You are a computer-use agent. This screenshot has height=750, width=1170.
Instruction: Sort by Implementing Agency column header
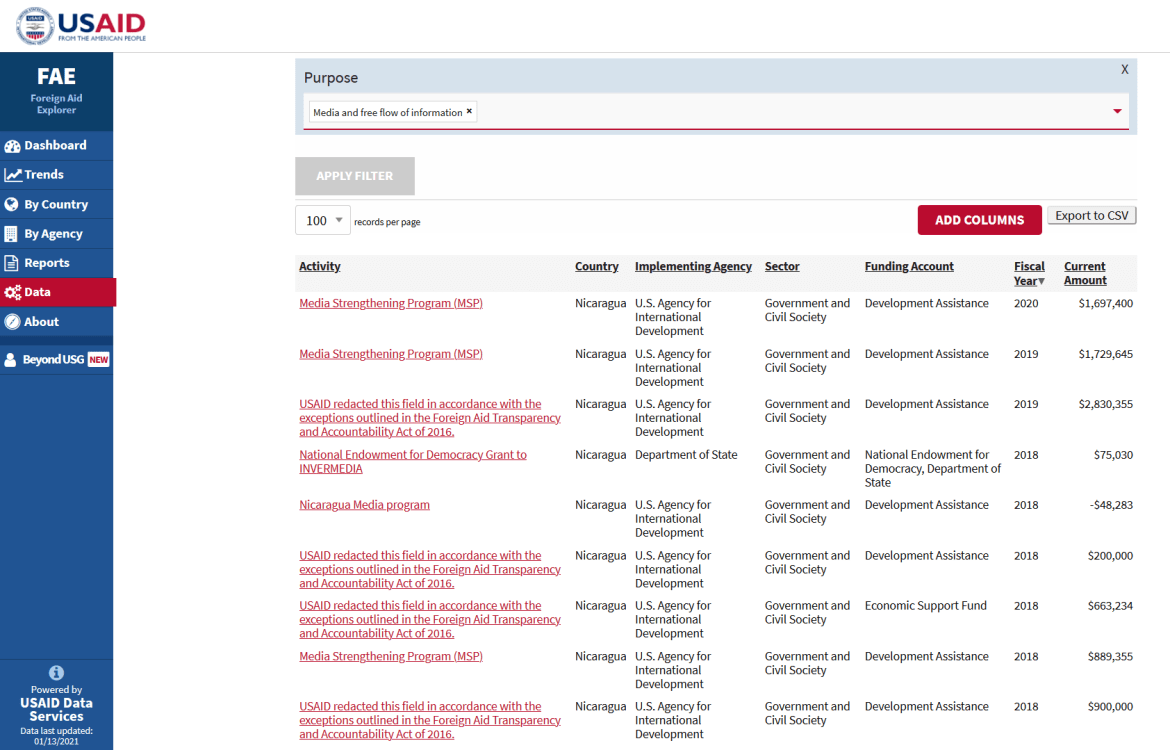tap(693, 266)
